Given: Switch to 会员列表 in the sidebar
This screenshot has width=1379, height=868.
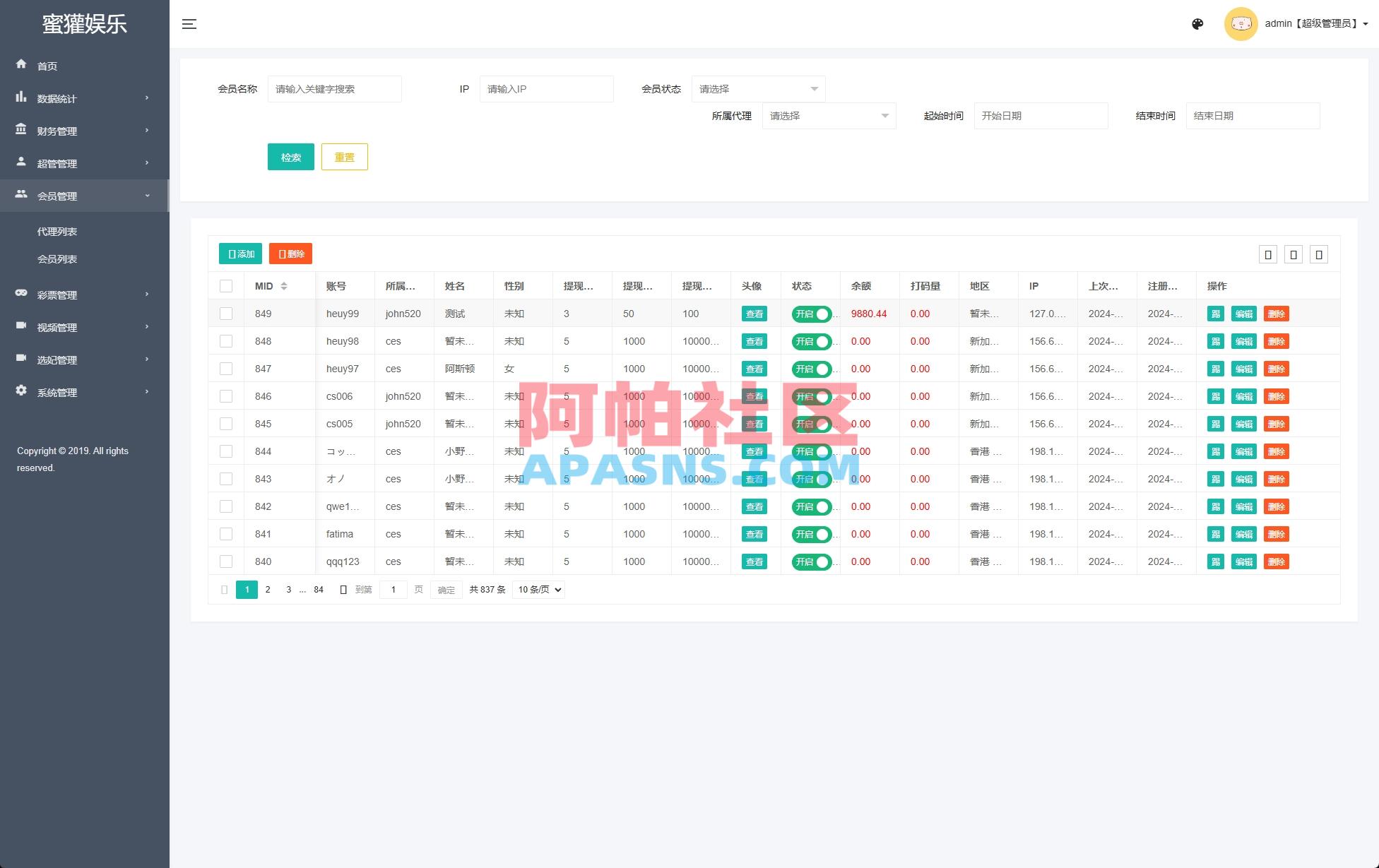Looking at the screenshot, I should [x=57, y=259].
